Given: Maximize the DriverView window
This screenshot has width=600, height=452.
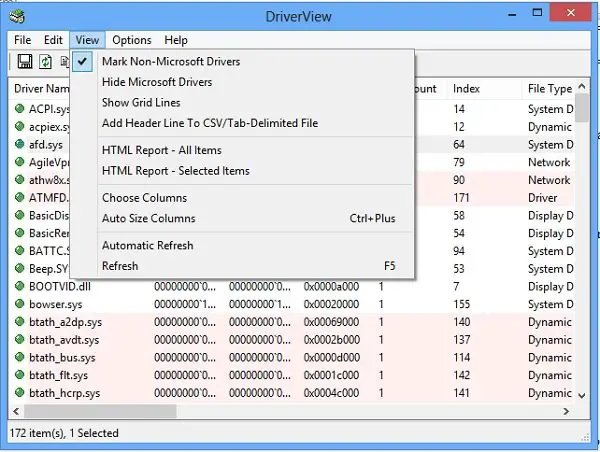Looking at the screenshot, I should (537, 13).
